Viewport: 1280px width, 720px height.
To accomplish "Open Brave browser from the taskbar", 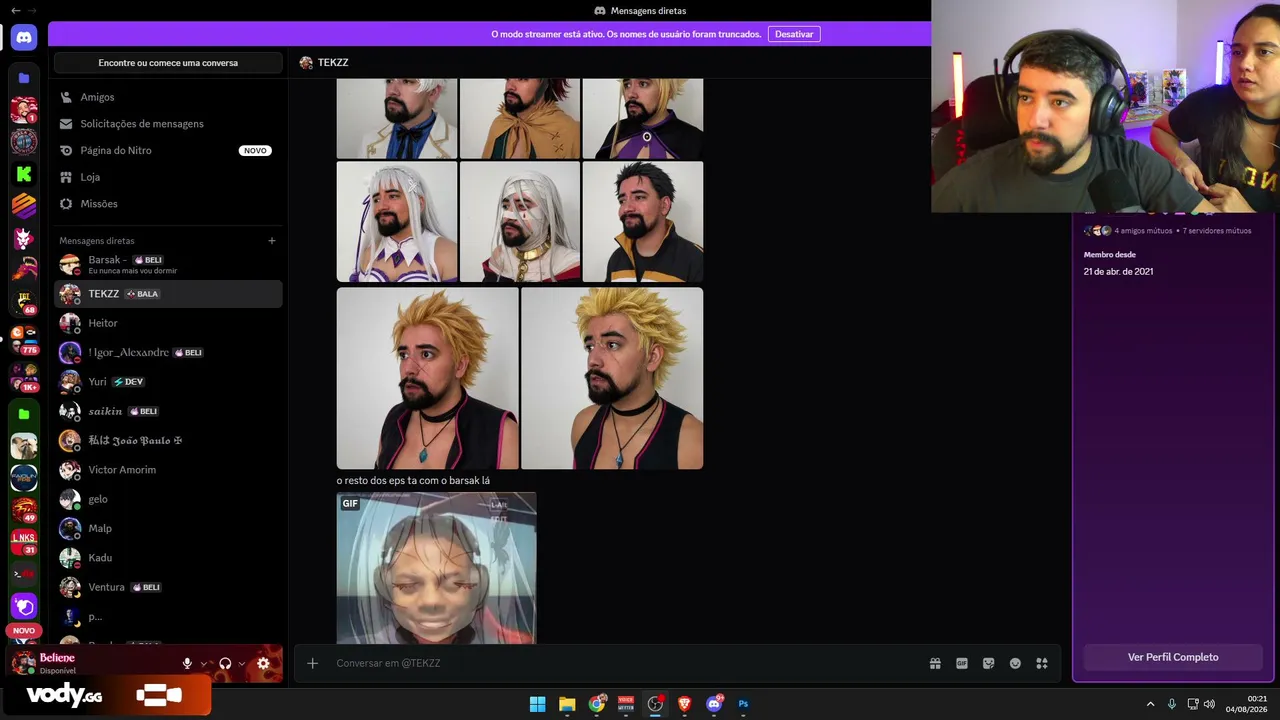I will 685,704.
